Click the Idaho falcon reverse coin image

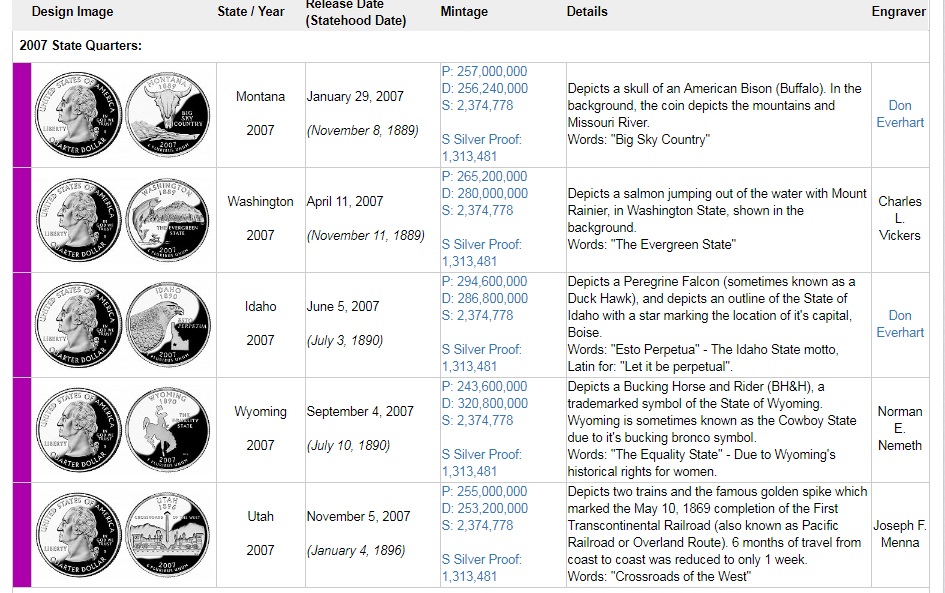(168, 325)
